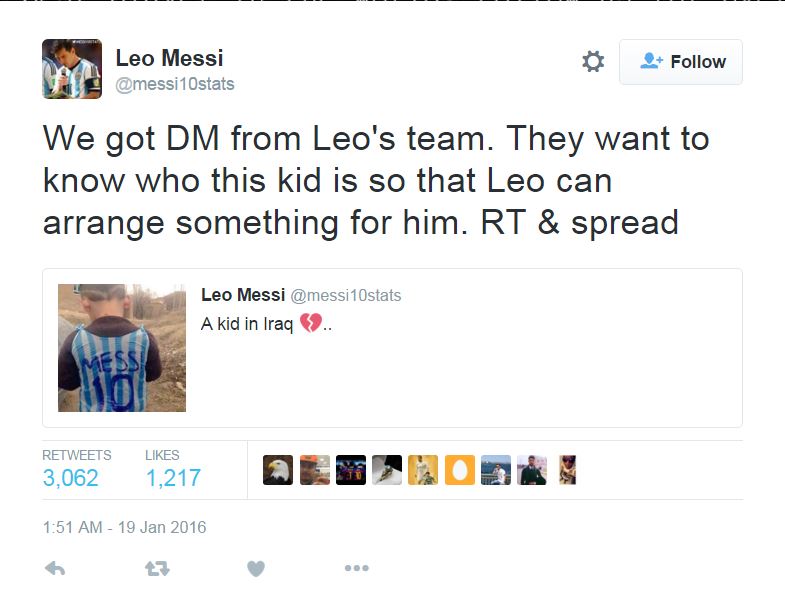Open the Leo Messi profile avatar
785x606 pixels.
72,69
